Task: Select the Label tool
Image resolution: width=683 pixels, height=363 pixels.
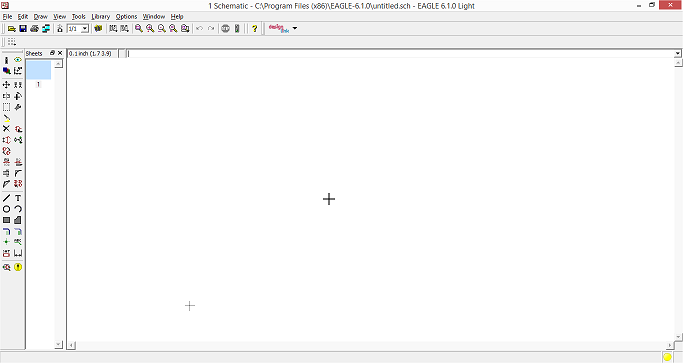Action: click(18, 242)
